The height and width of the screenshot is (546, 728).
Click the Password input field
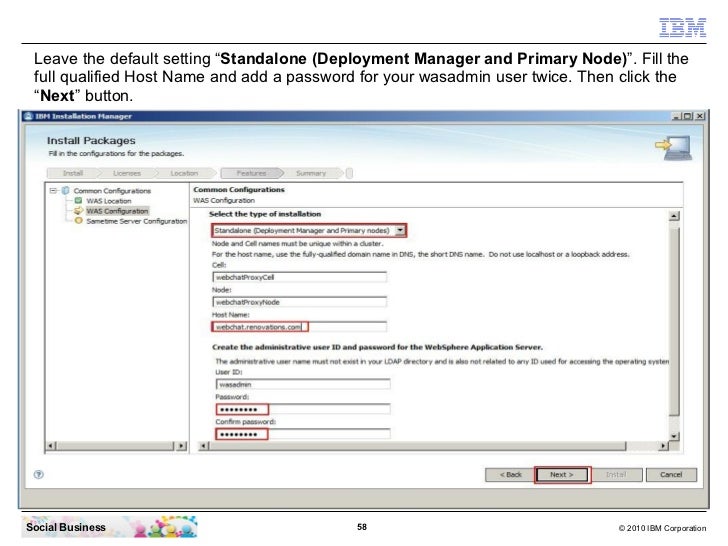click(303, 409)
